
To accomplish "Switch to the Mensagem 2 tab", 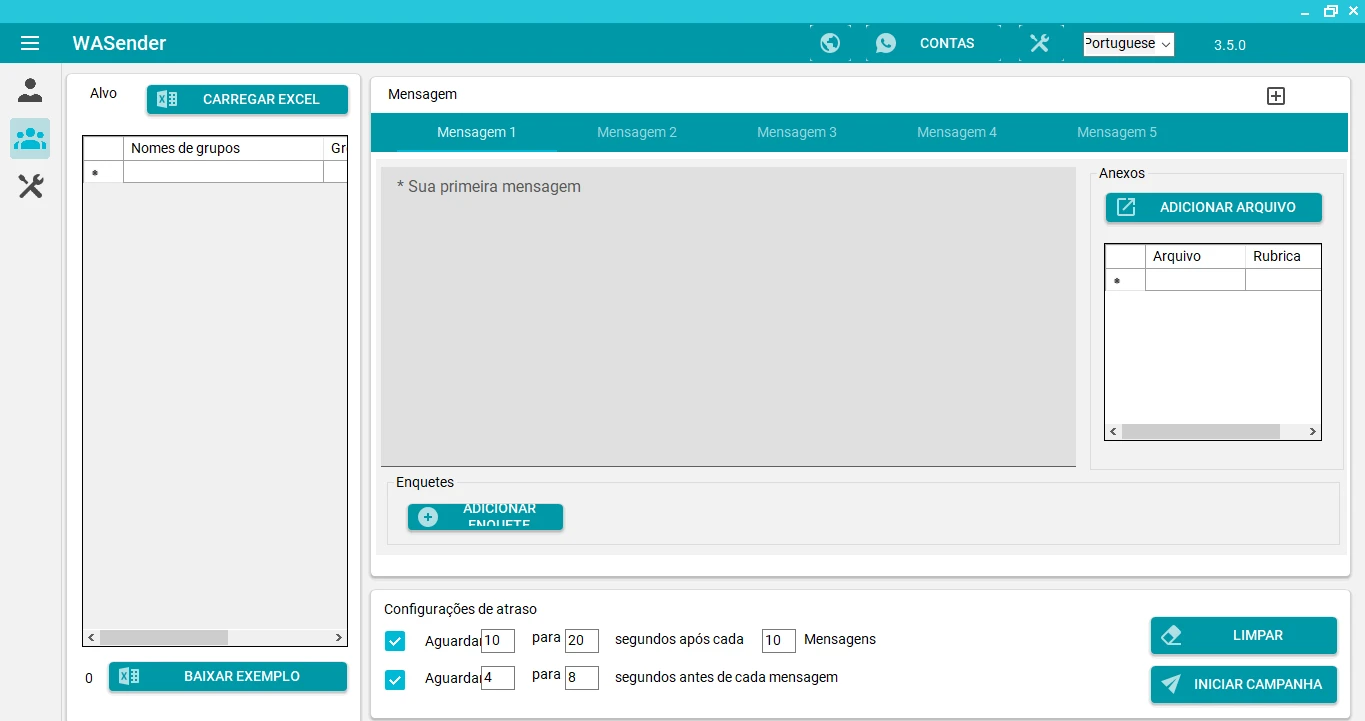I will 637,132.
